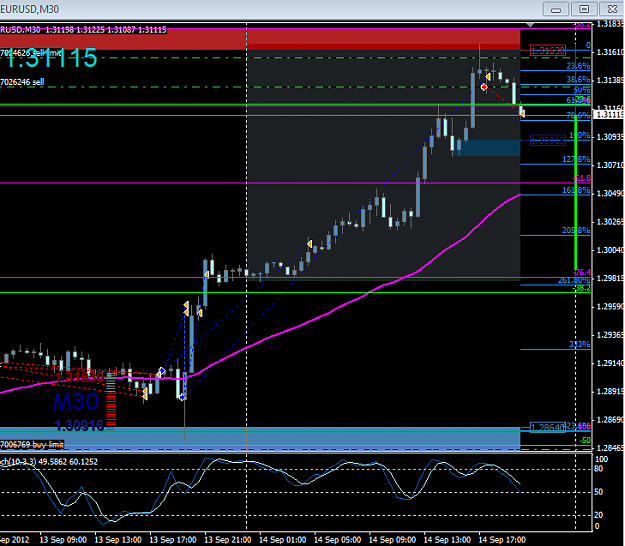This screenshot has width=625, height=546.
Task: Select the large cyan 1.31115 price label
Action: coord(51,58)
